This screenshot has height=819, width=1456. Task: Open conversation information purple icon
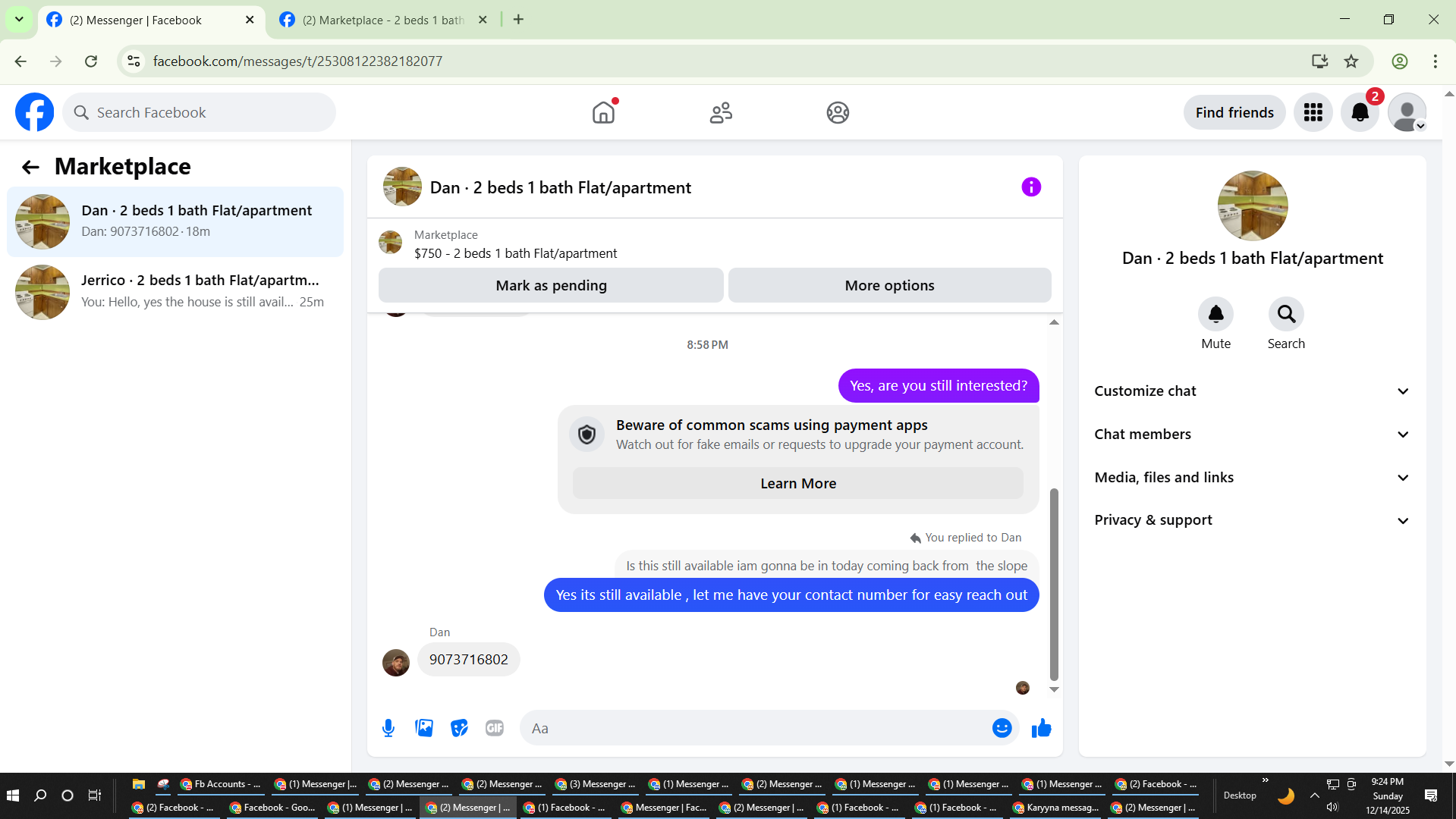pos(1031,187)
